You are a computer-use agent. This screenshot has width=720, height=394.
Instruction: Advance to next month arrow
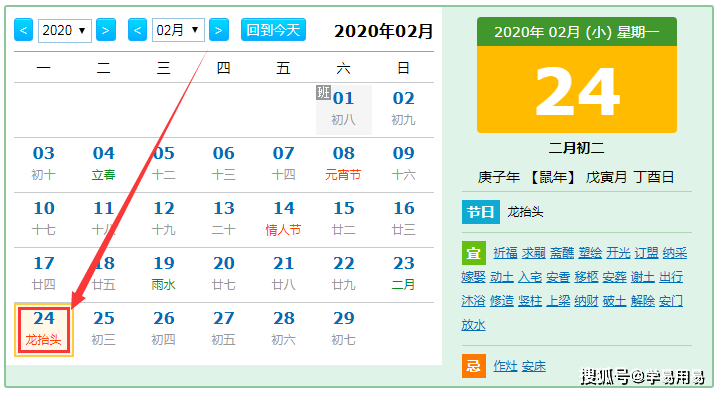pos(219,30)
